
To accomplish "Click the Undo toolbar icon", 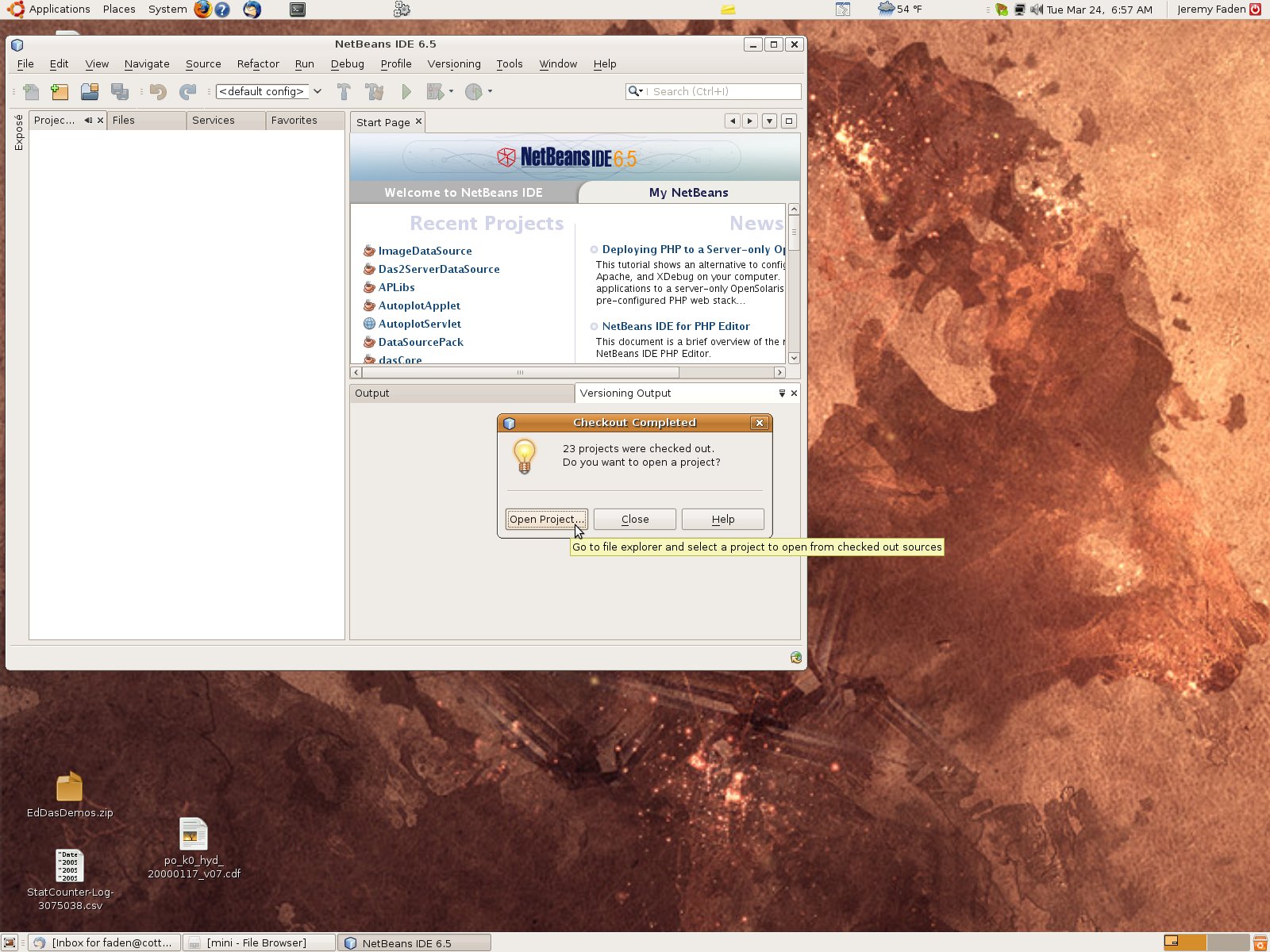I will (x=156, y=91).
